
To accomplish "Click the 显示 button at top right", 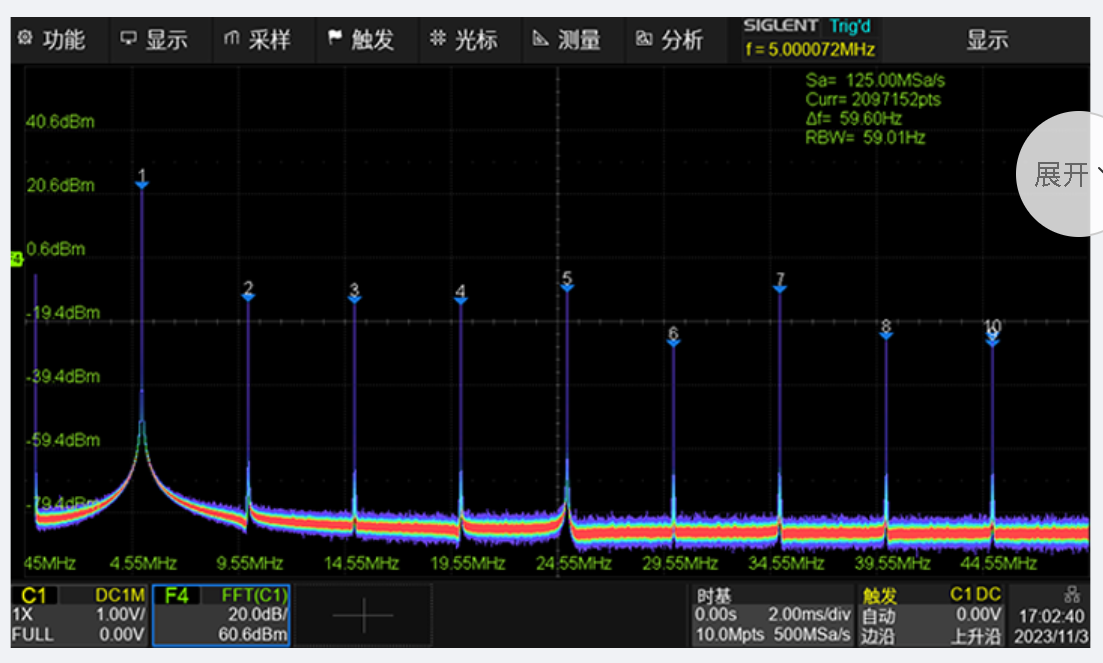I will [987, 39].
